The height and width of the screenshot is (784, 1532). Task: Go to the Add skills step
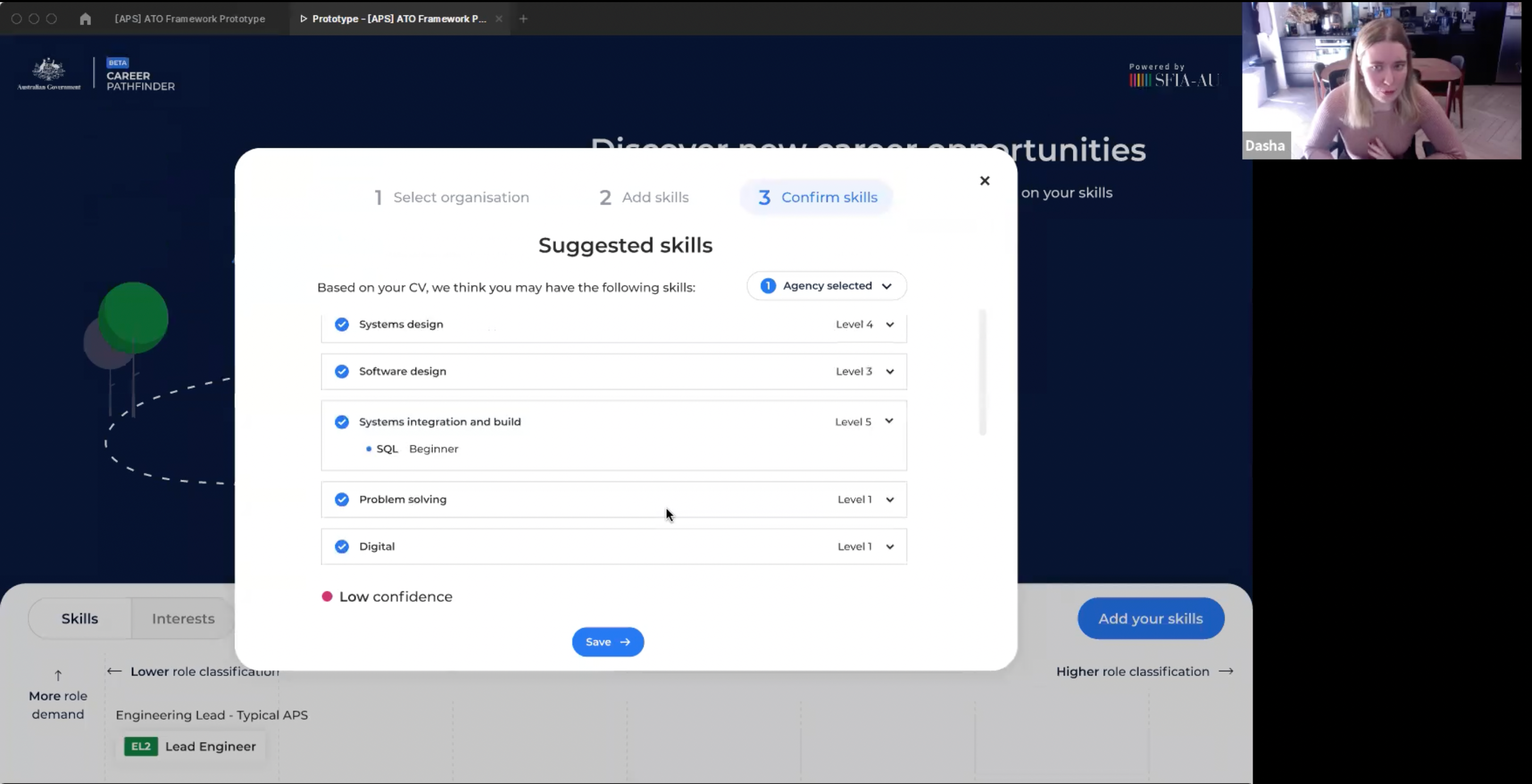644,197
